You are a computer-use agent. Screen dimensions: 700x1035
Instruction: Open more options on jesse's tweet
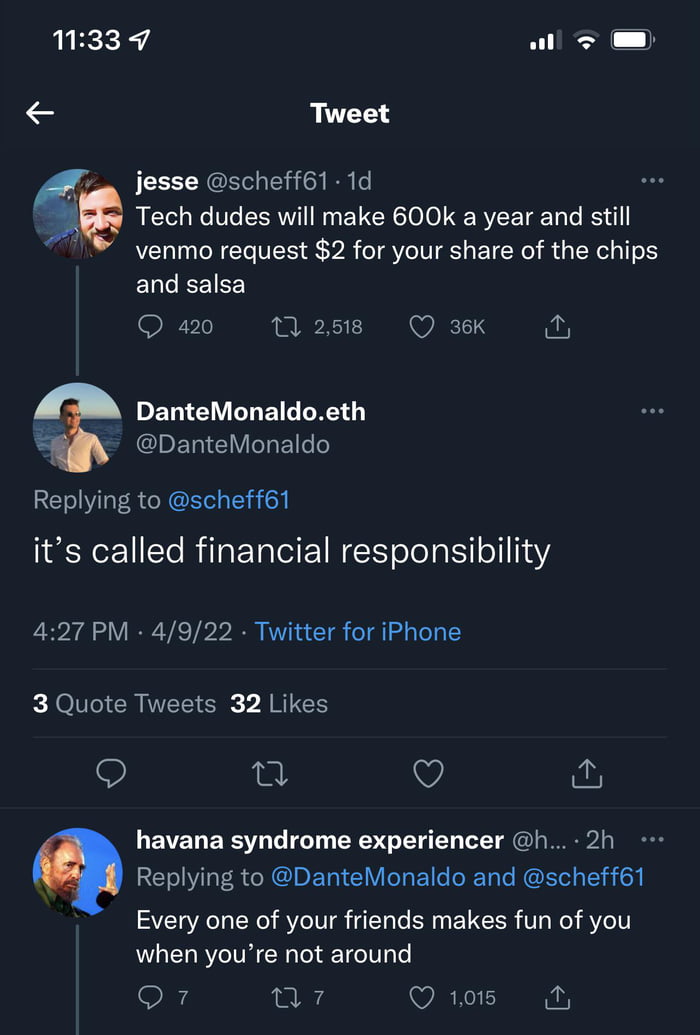pyautogui.click(x=652, y=181)
